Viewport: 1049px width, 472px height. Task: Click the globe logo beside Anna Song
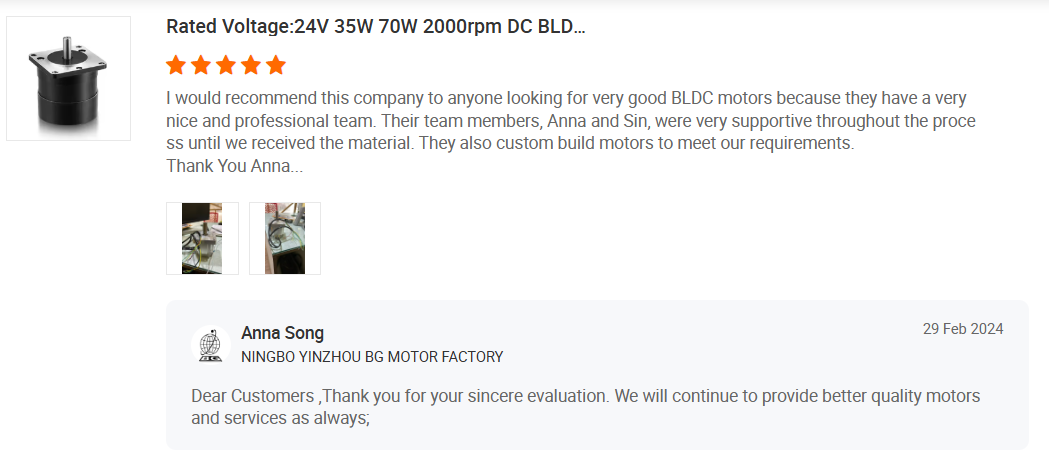click(x=210, y=345)
